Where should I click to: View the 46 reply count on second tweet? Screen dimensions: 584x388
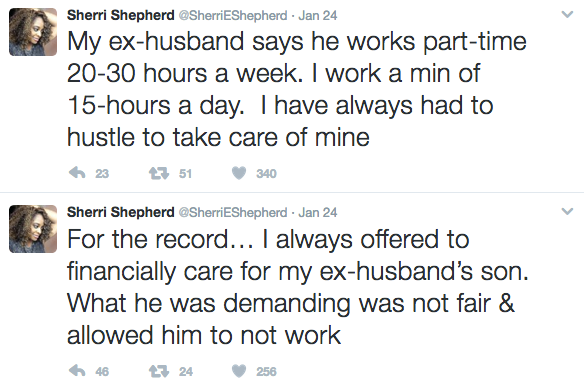point(102,371)
